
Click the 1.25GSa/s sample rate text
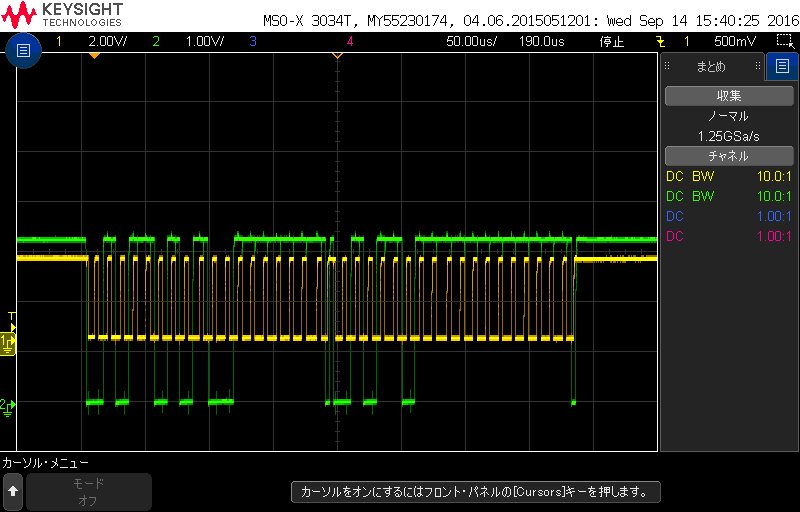click(x=729, y=136)
